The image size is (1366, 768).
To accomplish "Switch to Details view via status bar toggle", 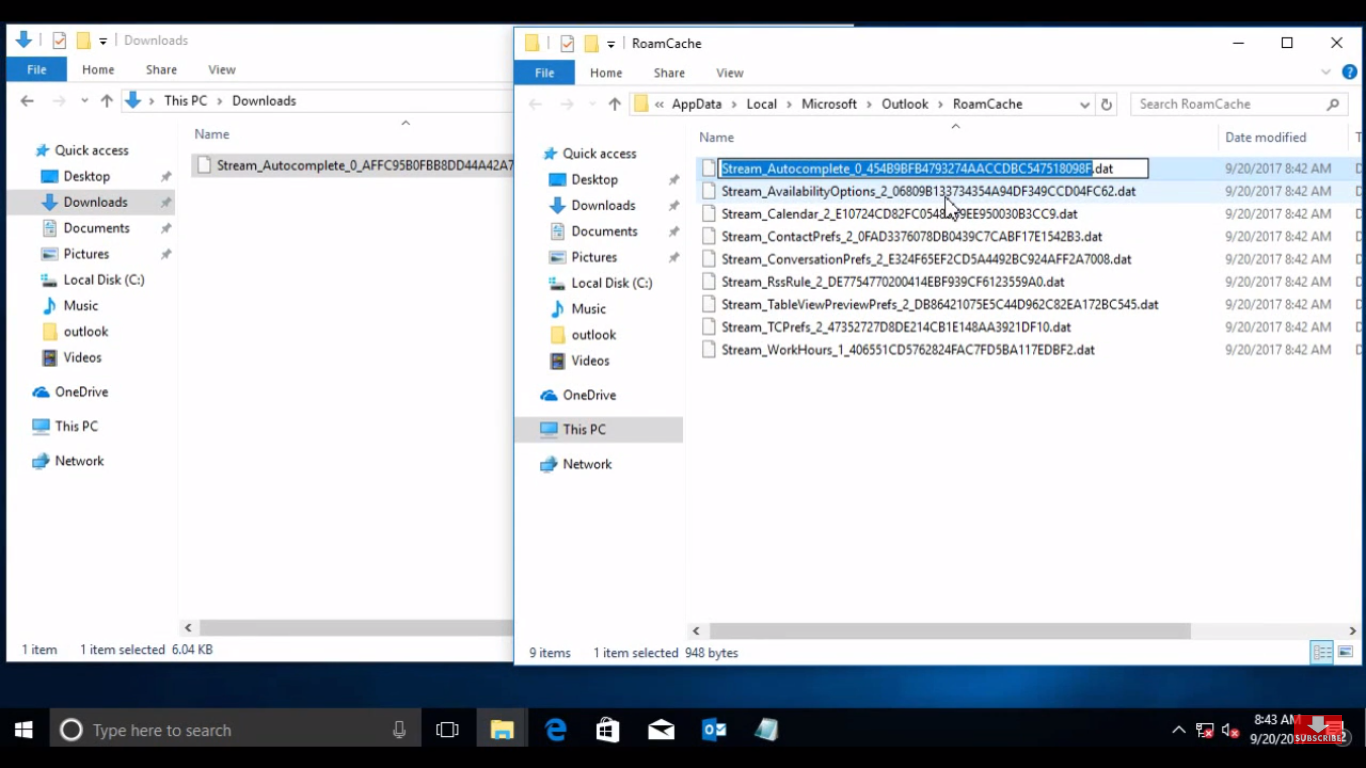I will pos(1322,652).
